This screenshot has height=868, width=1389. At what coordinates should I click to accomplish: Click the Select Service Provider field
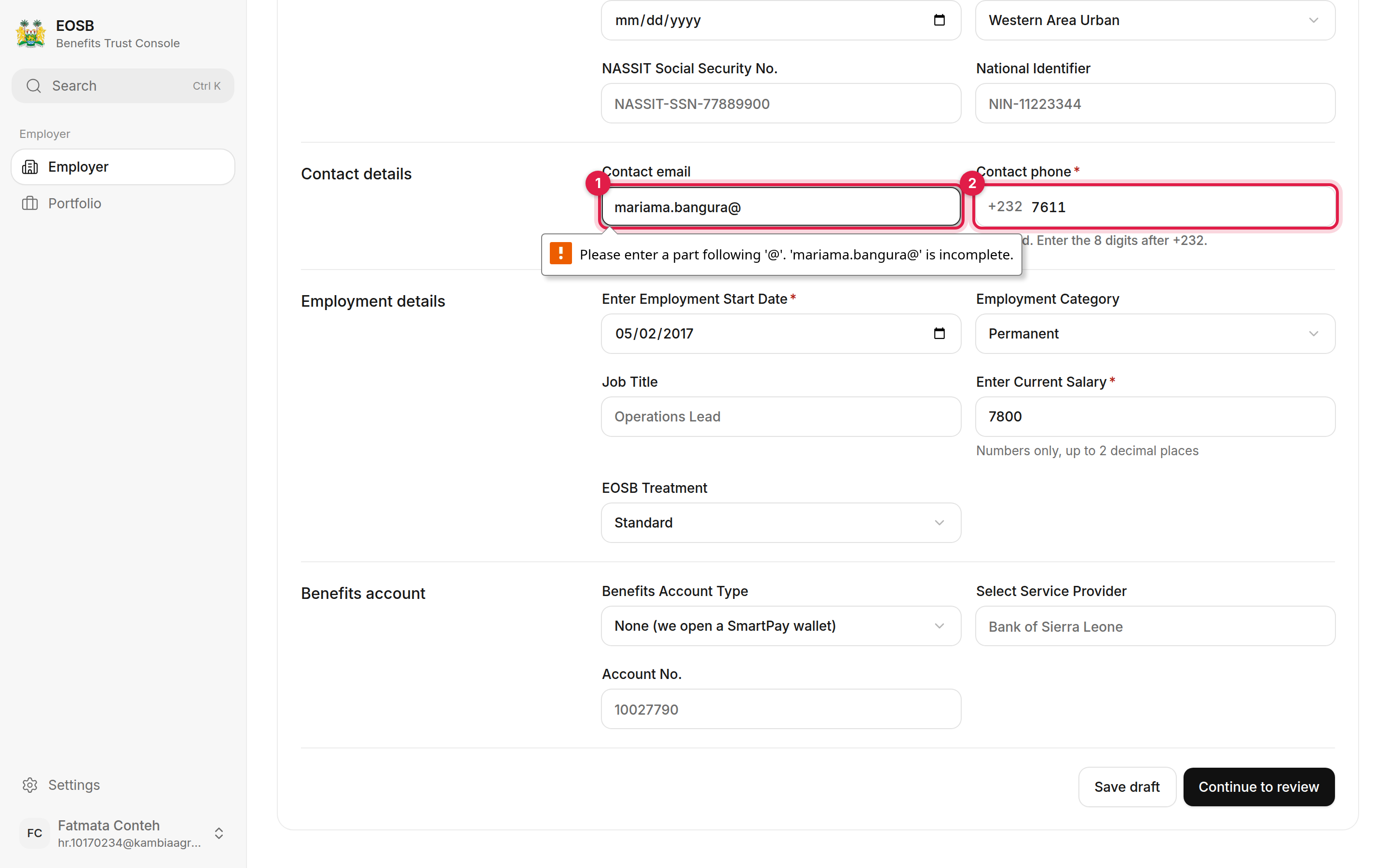click(1155, 626)
